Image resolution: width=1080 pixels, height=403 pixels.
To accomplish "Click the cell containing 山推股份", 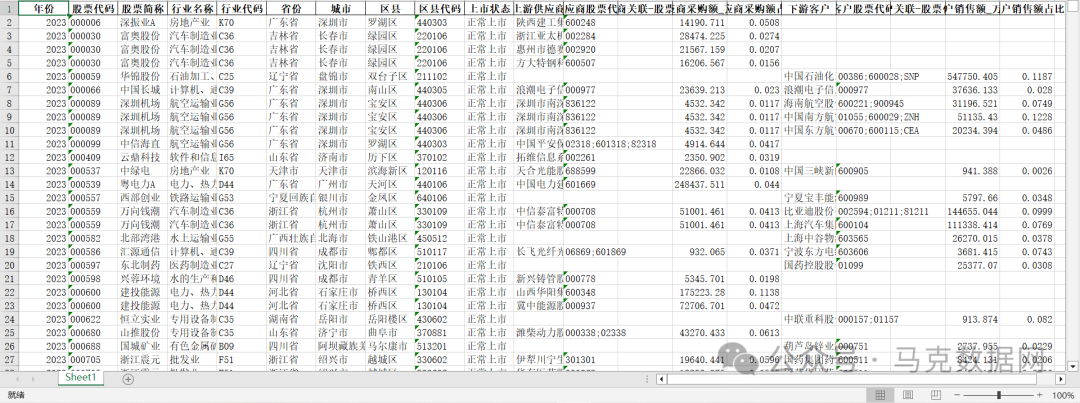I will (x=143, y=332).
